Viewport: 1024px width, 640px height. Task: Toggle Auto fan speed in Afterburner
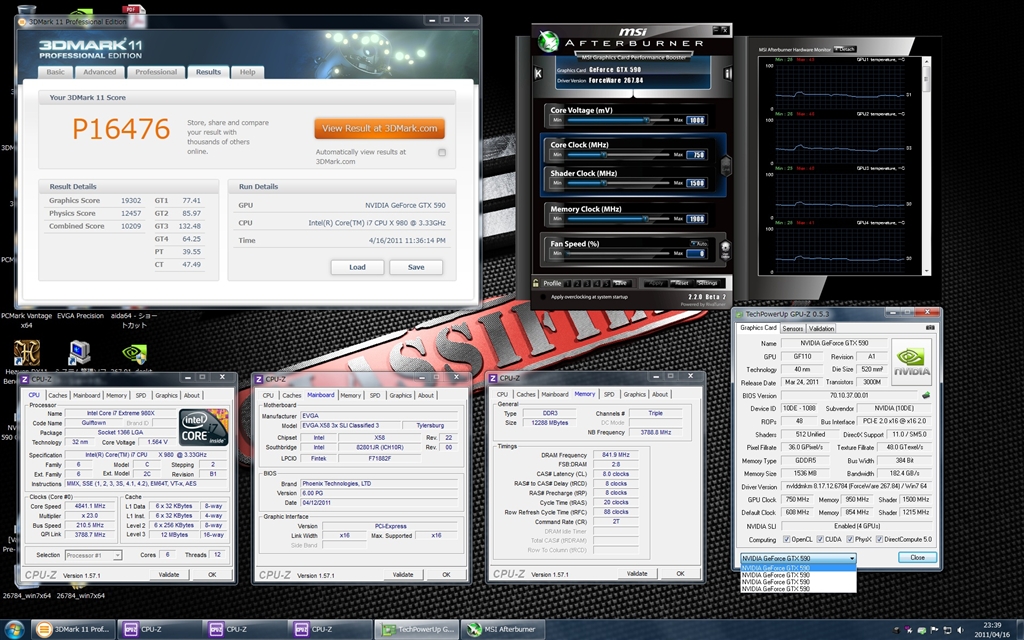[698, 244]
